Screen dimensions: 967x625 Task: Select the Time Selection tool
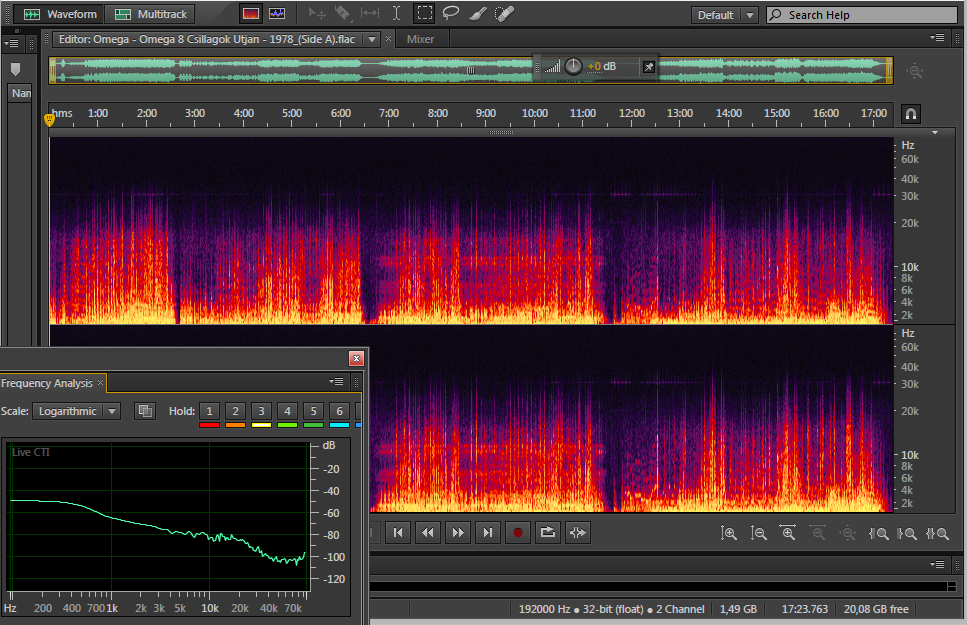[397, 14]
